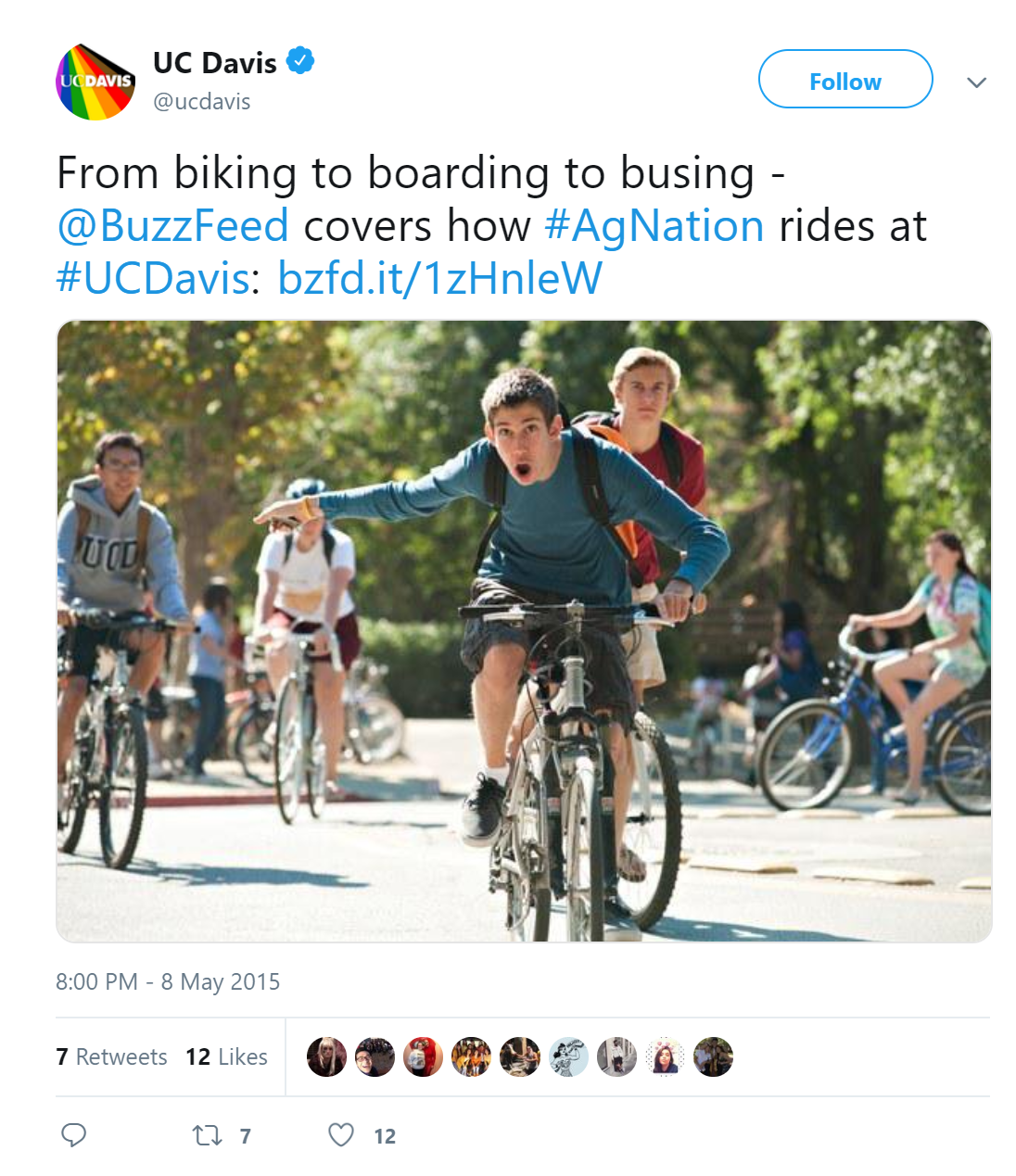1016x1176 pixels.
Task: Open the @BuzzFeed mention link
Action: click(173, 226)
